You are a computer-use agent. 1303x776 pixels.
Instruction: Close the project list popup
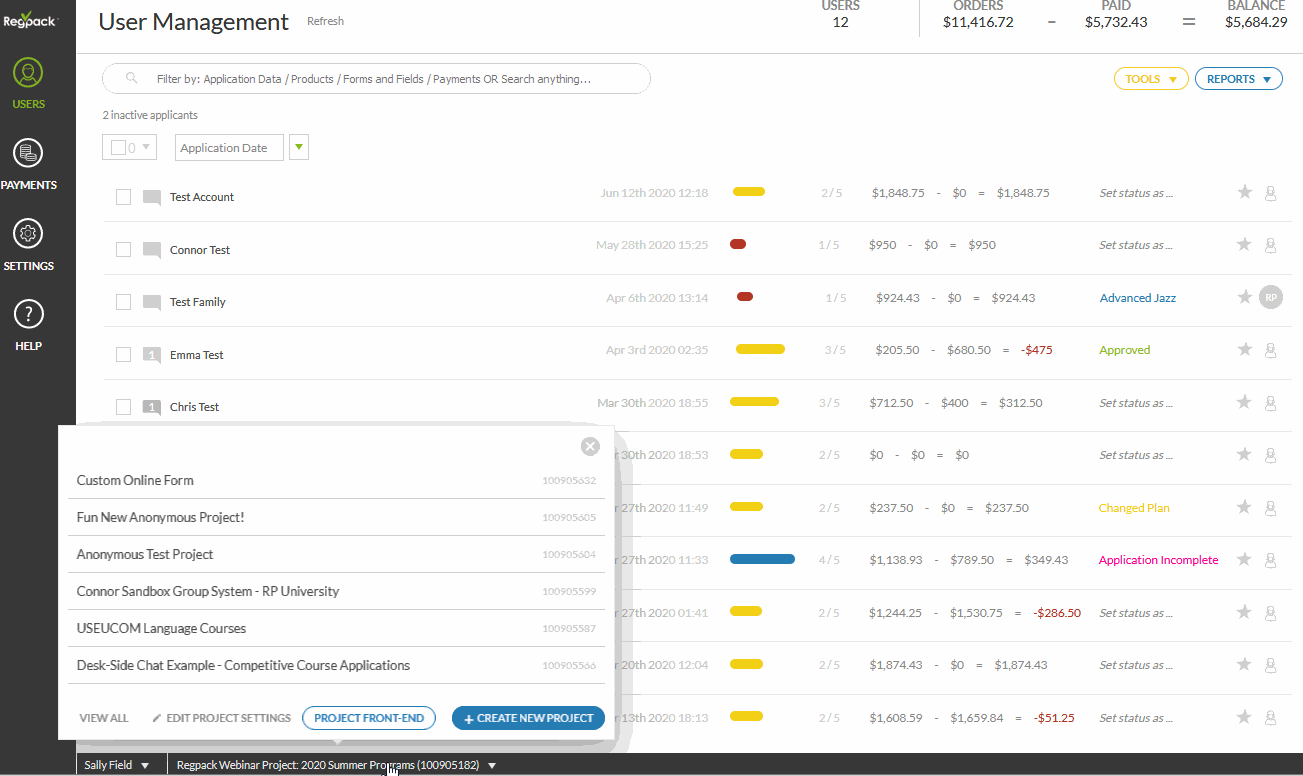coord(590,446)
